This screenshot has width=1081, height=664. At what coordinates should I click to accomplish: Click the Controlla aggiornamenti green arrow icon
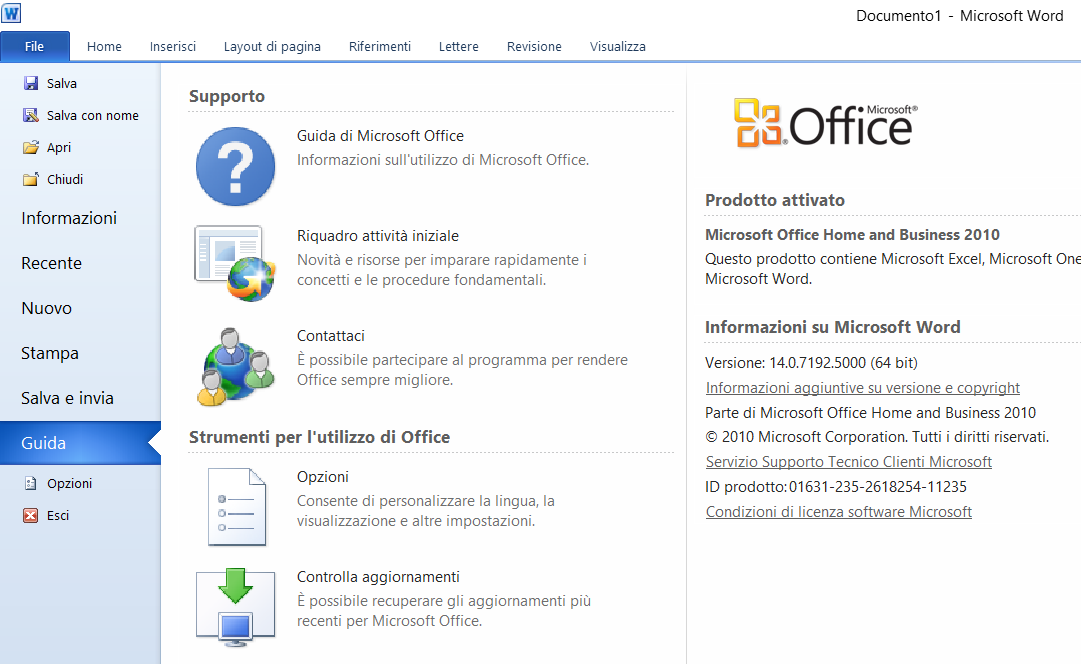(236, 607)
